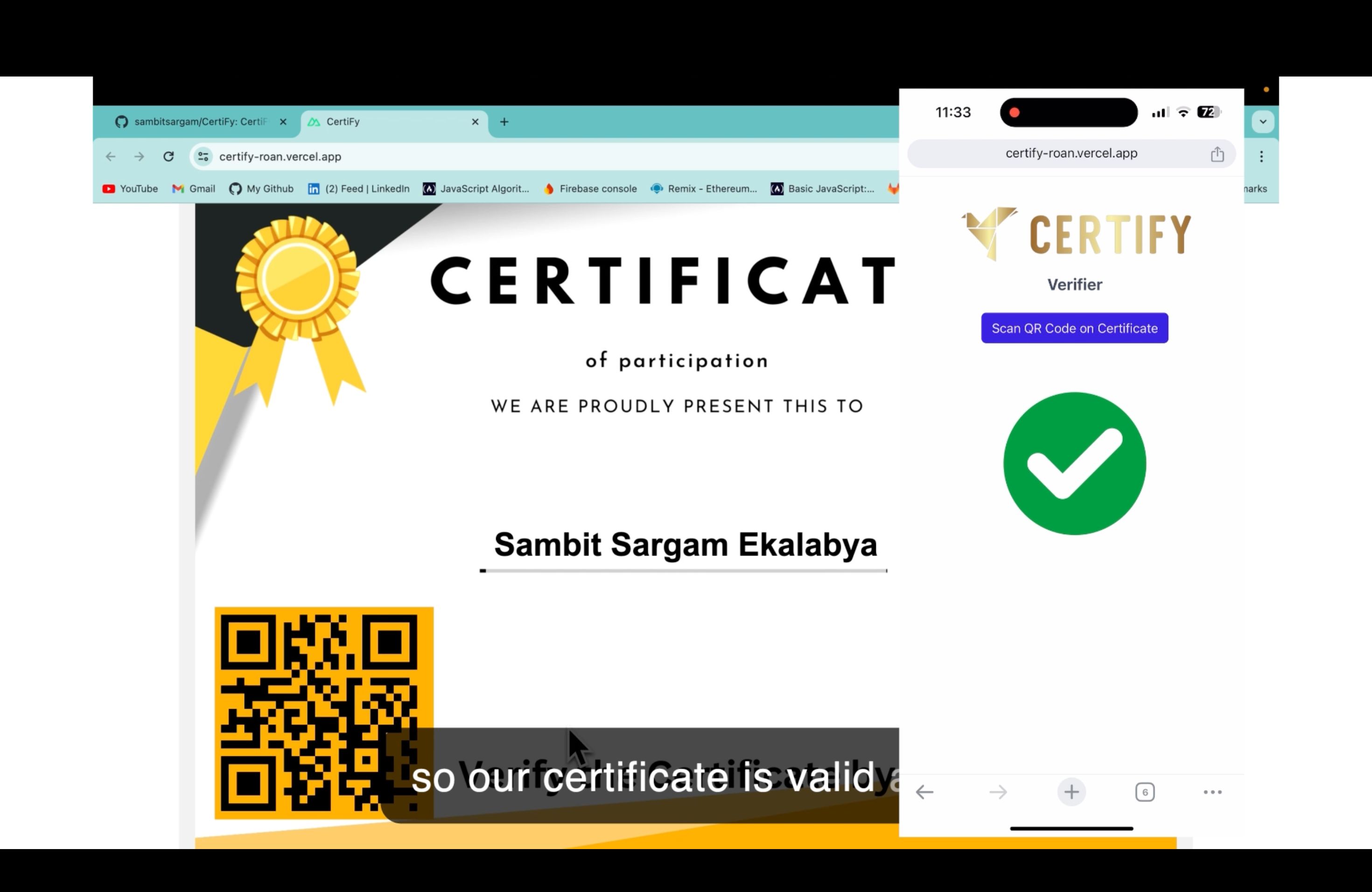The width and height of the screenshot is (1372, 892).
Task: Click the green checkmark verification icon
Action: 1075,463
